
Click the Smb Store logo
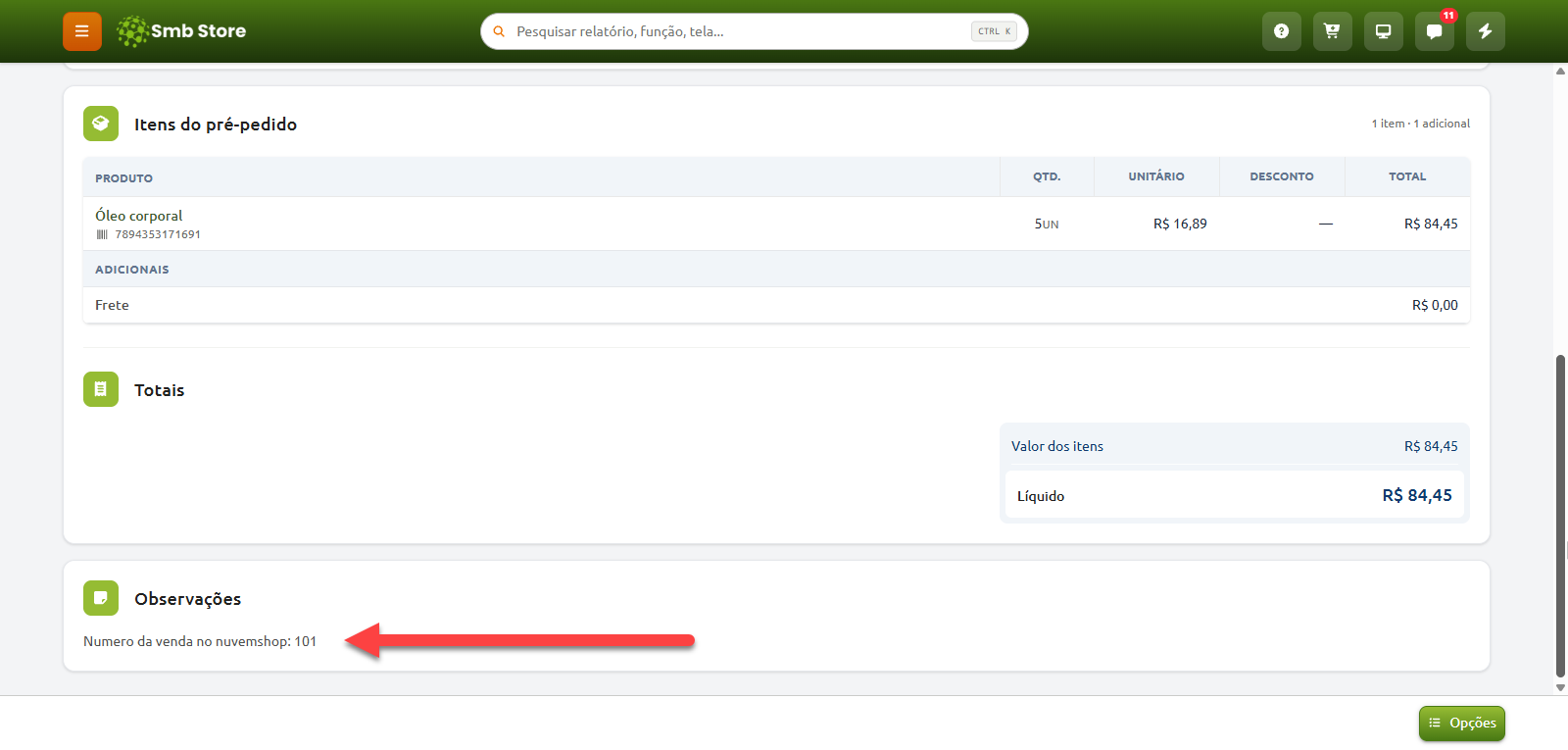181,31
